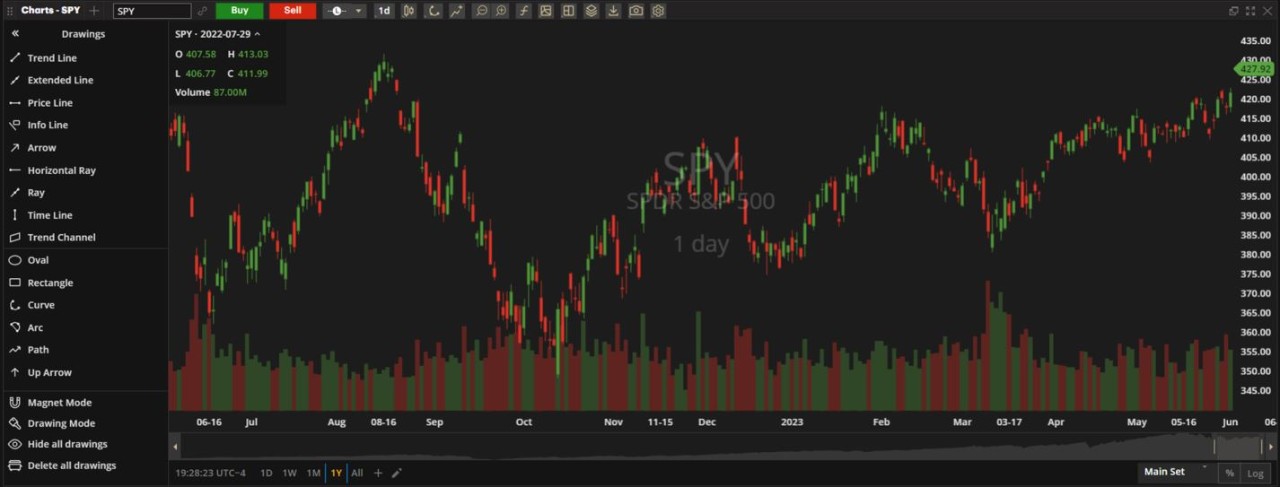Switch to 1W time range
Image resolution: width=1280 pixels, height=487 pixels.
pos(289,473)
